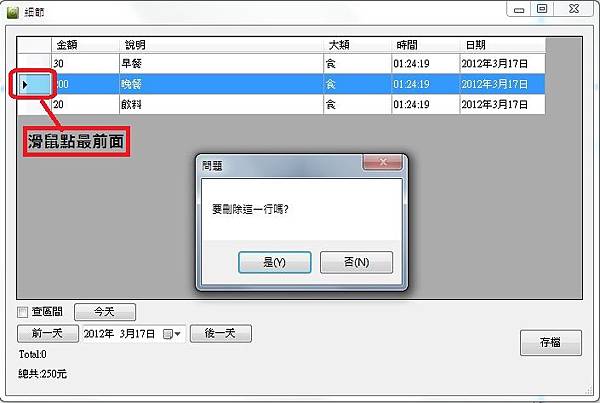Confirm deletion with the 是(Y) button
Viewport: 600px width, 403px height.
[x=274, y=263]
